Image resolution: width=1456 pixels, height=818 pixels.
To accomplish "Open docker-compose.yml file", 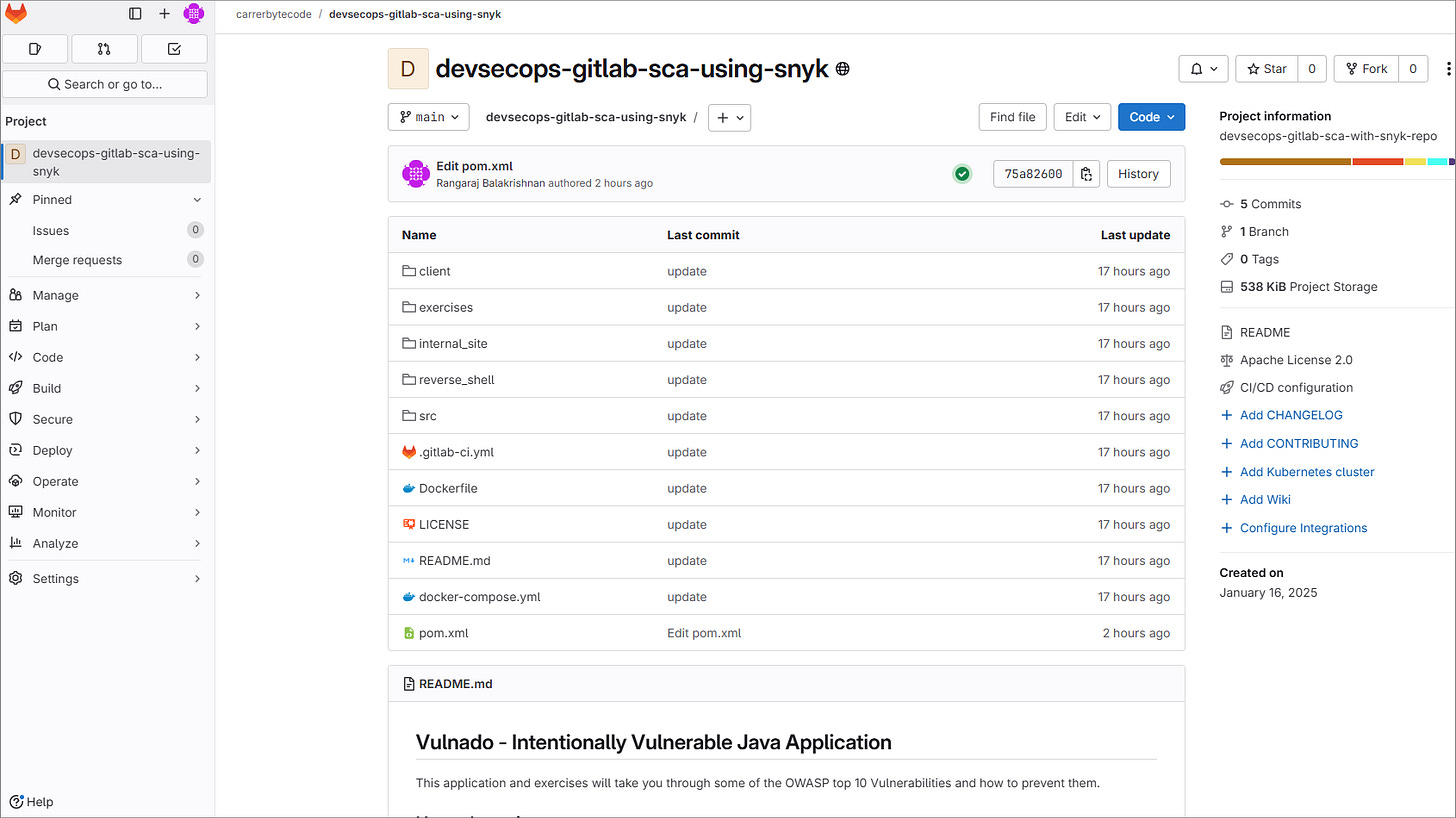I will click(x=480, y=597).
